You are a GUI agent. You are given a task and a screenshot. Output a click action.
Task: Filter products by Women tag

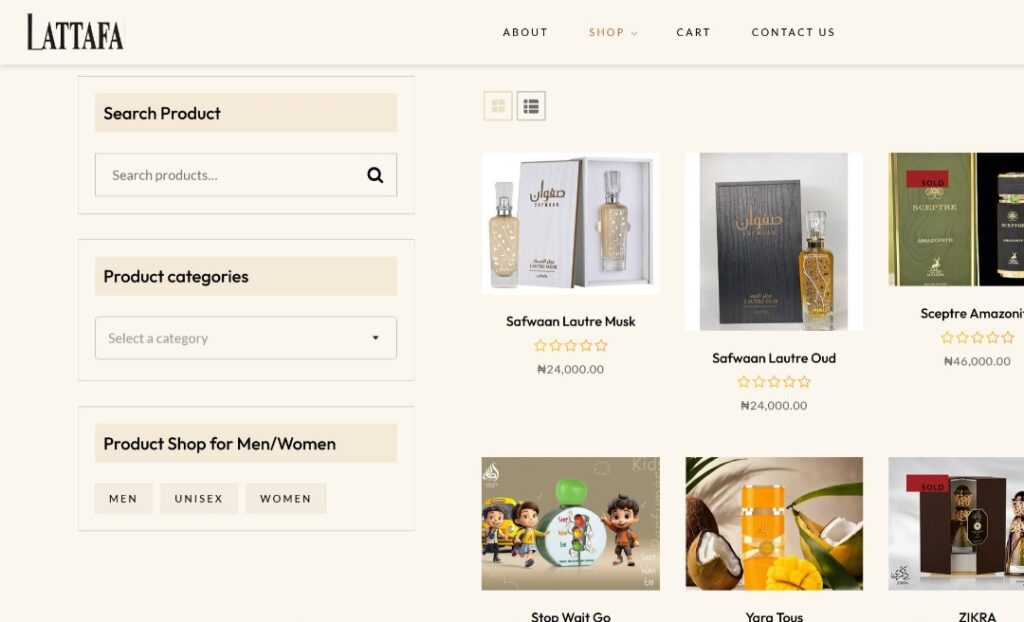pos(285,499)
